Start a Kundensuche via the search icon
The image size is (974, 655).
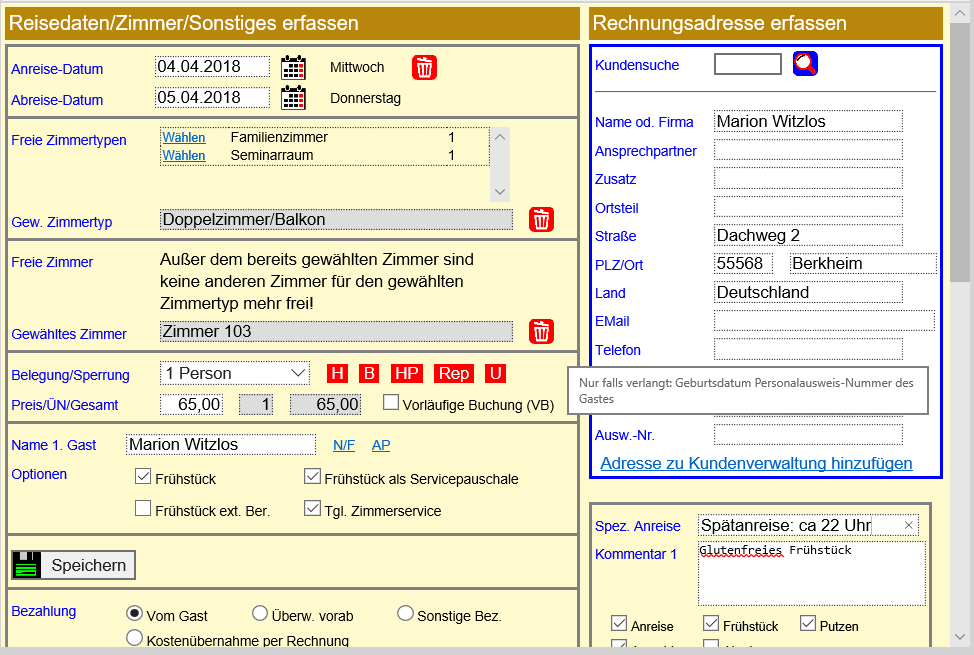806,63
